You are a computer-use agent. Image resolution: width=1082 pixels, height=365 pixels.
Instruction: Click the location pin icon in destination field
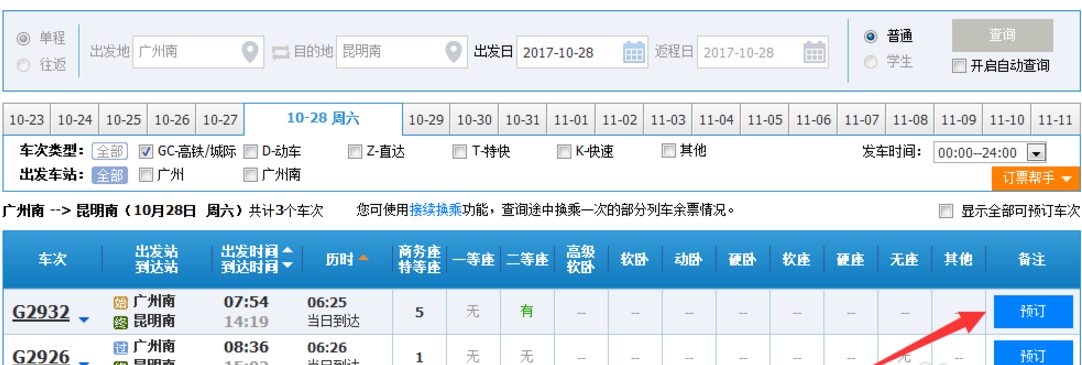pyautogui.click(x=453, y=52)
